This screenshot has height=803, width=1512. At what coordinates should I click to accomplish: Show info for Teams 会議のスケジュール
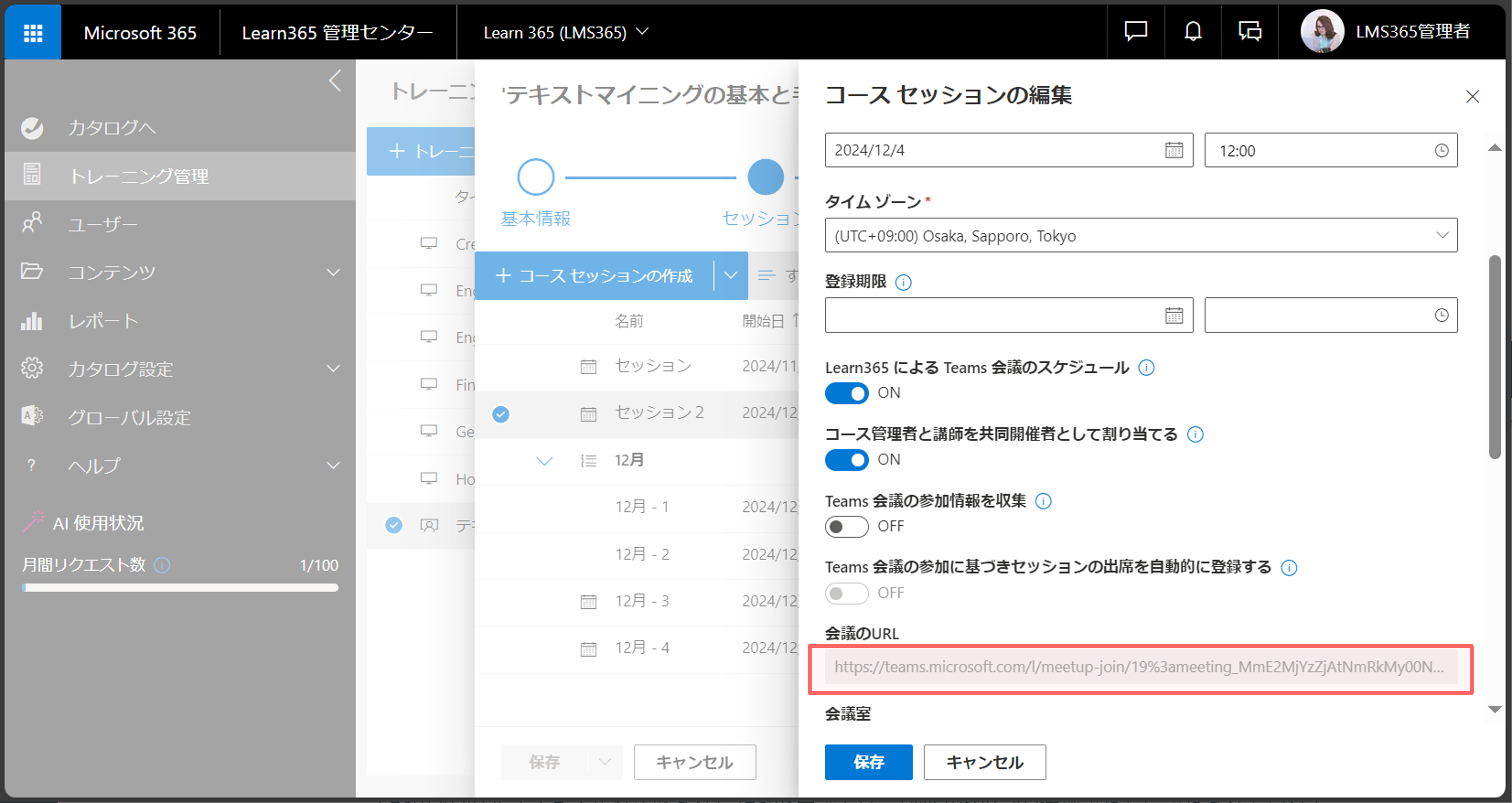1146,368
